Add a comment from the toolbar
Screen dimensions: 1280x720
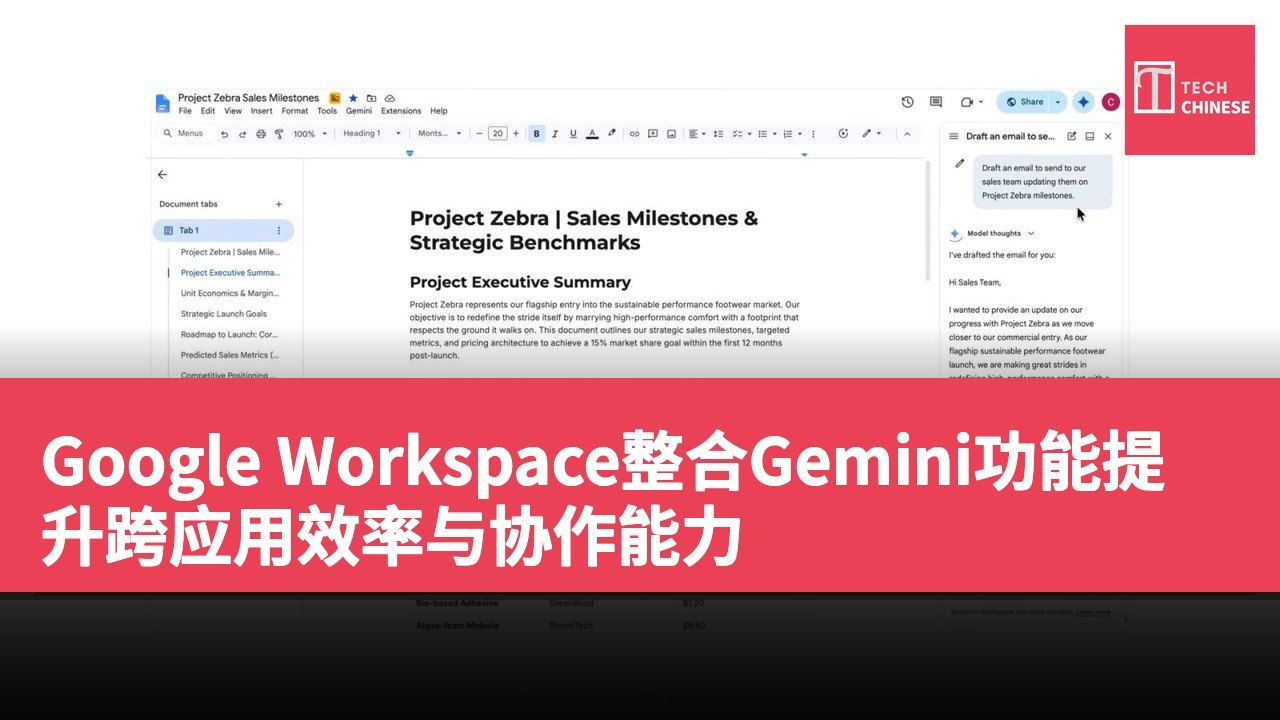653,133
